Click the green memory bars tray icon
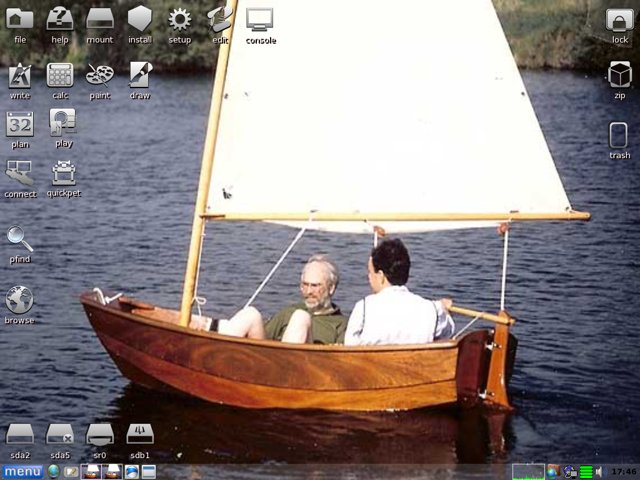 click(x=586, y=472)
